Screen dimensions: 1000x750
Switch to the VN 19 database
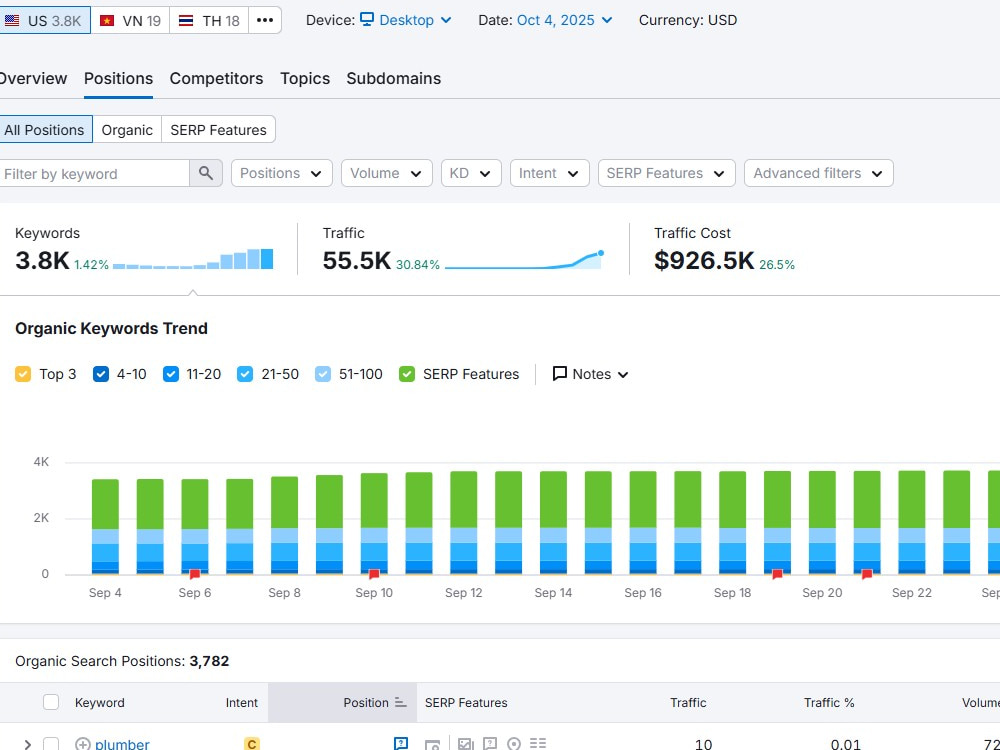point(130,20)
